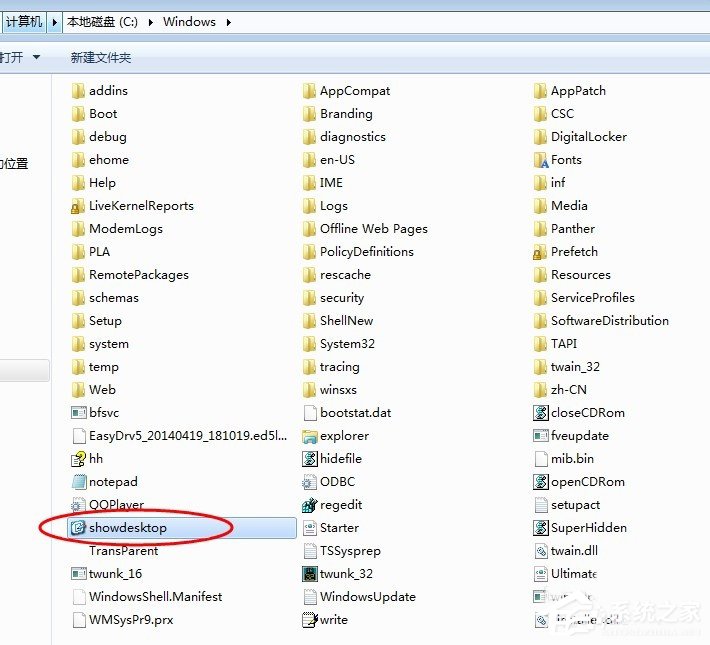Viewport: 710px width, 645px height.
Task: Select the explorer application icon
Action: click(x=310, y=436)
